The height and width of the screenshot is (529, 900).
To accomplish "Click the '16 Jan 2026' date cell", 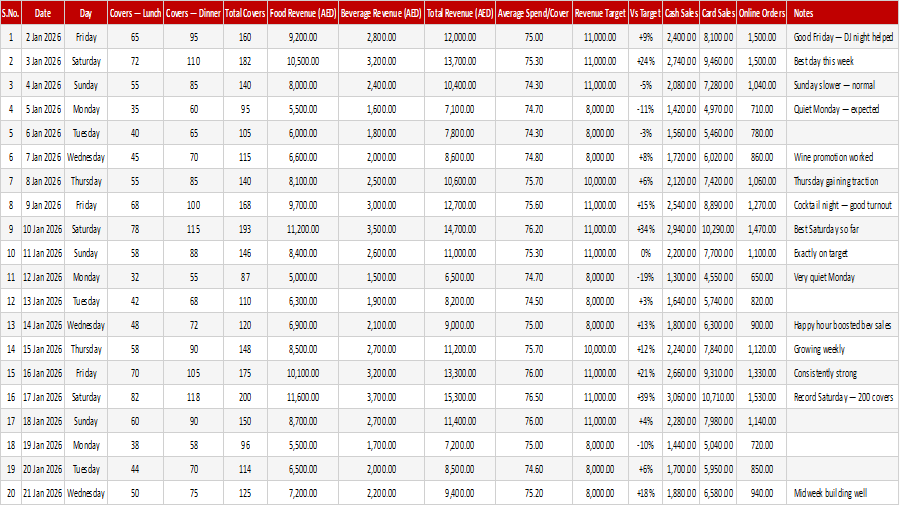I will tap(43, 374).
